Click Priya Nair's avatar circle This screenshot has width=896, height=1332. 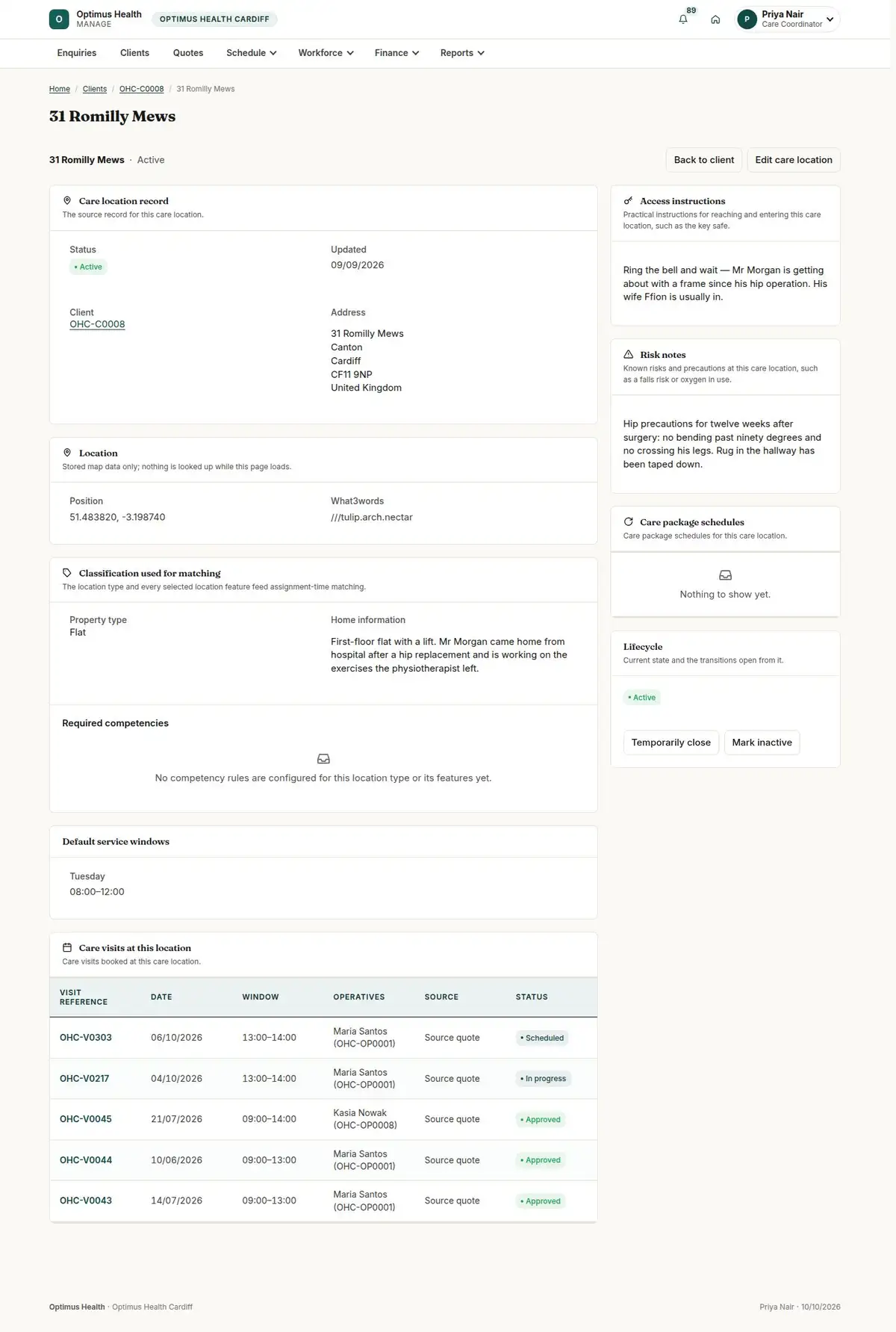click(x=747, y=19)
